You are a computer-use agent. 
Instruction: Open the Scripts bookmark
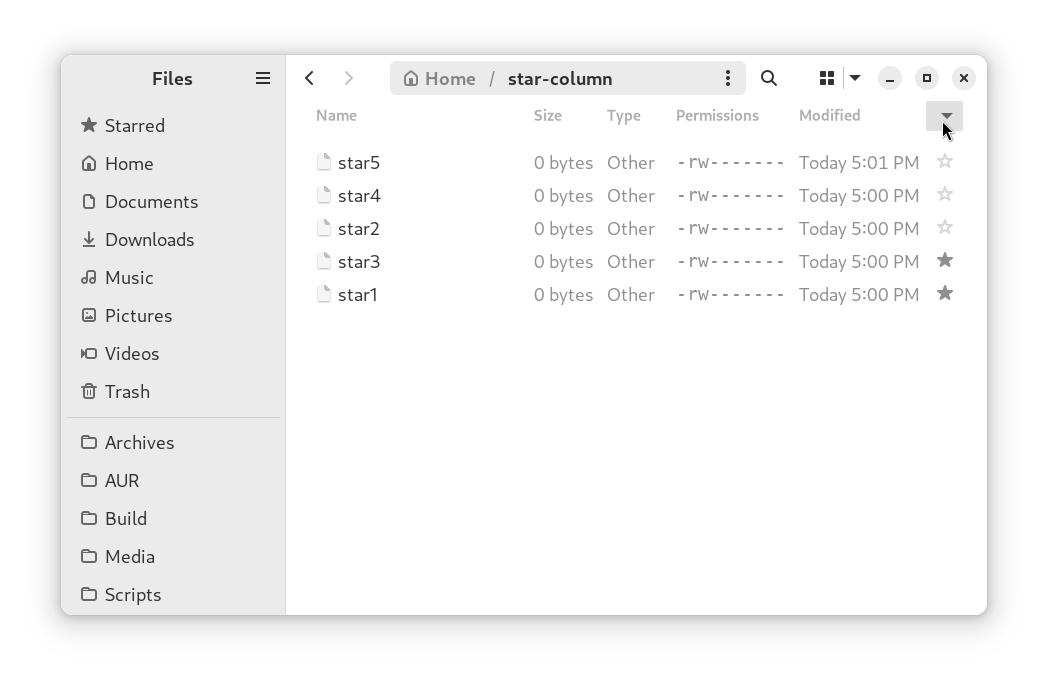(173, 595)
